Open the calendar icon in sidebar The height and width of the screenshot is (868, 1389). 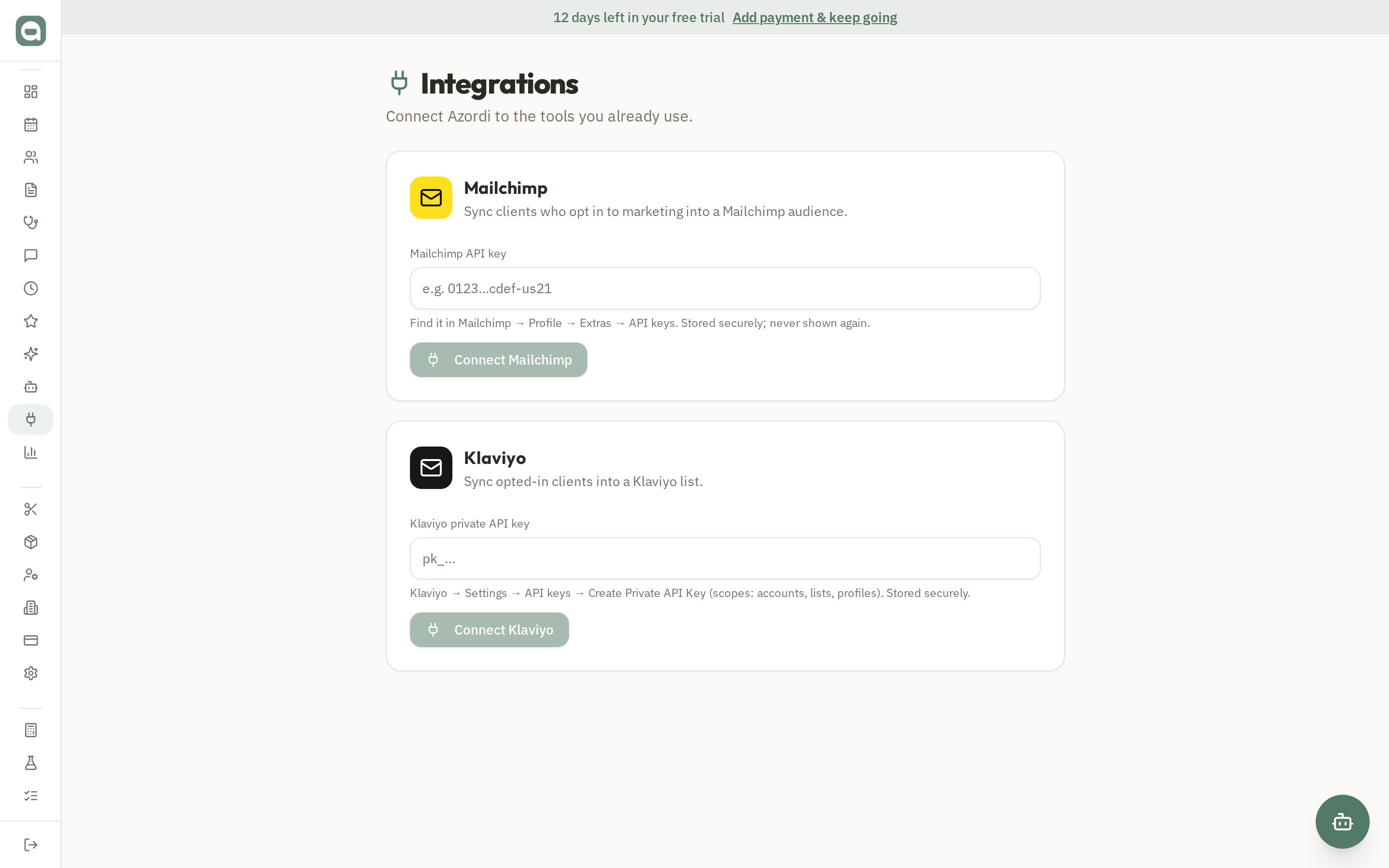point(30,124)
